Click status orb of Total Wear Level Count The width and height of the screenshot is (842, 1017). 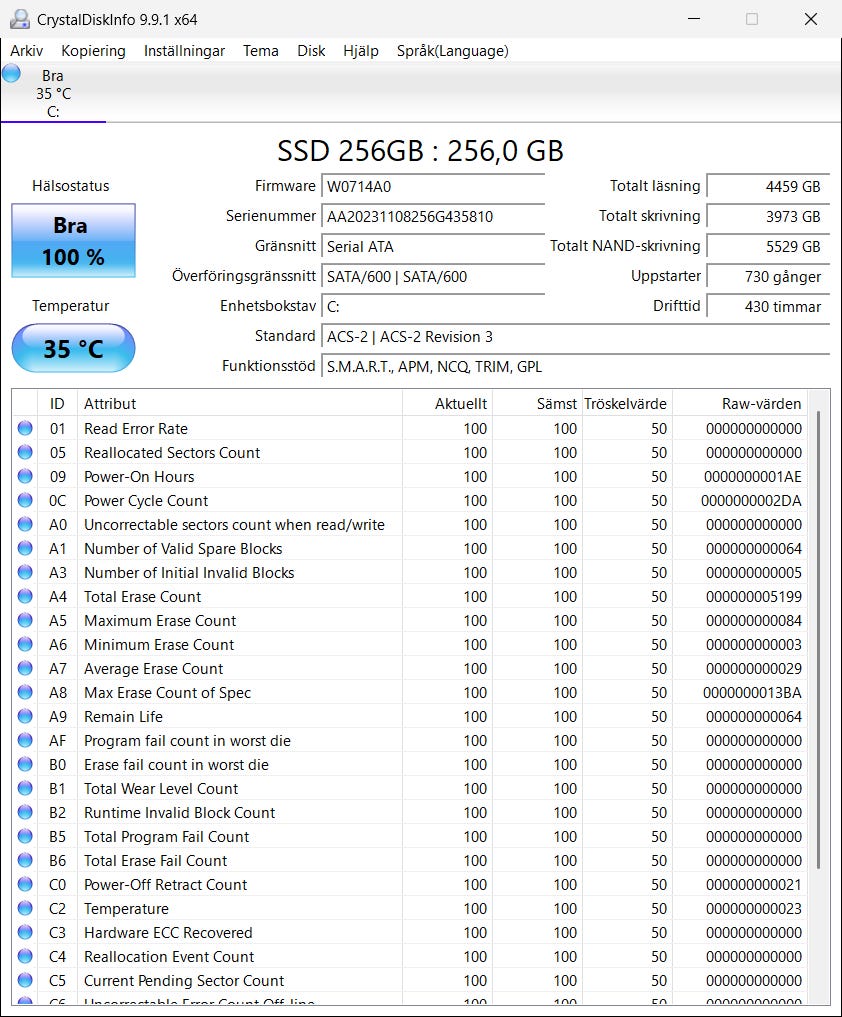click(x=25, y=788)
